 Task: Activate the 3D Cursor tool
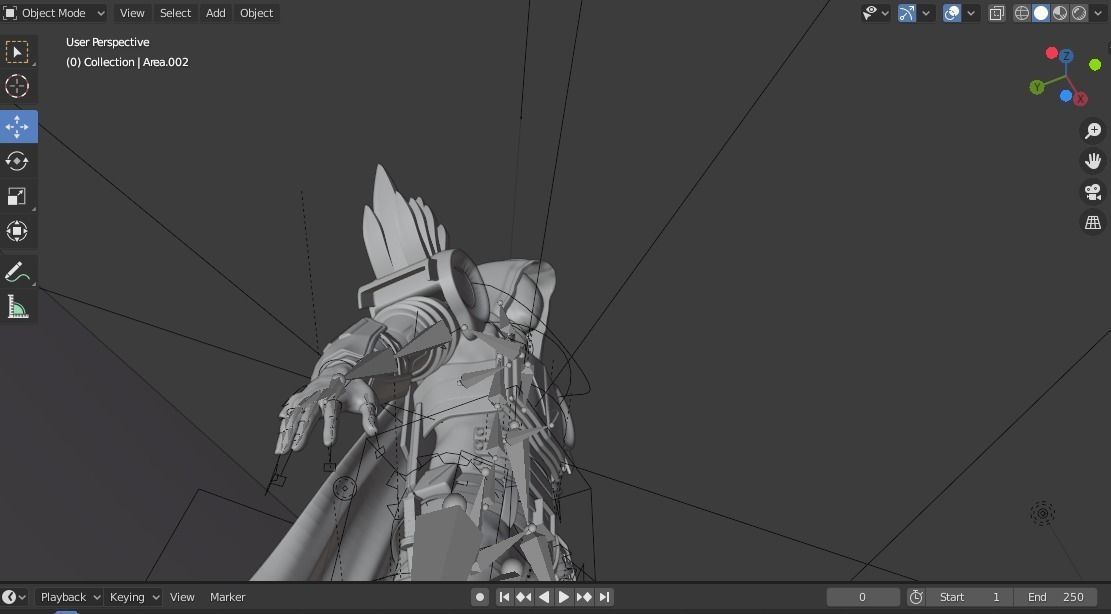pos(18,86)
